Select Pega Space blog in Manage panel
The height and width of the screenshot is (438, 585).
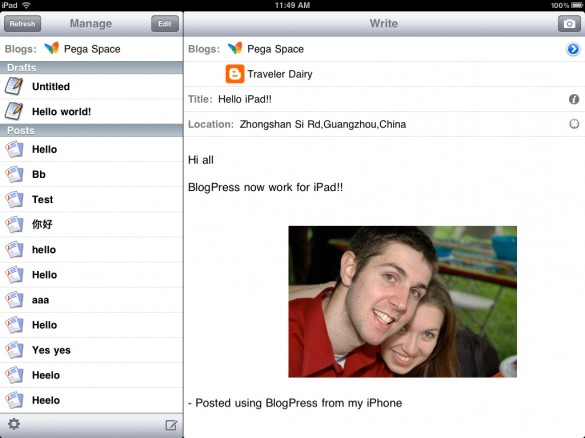click(91, 49)
